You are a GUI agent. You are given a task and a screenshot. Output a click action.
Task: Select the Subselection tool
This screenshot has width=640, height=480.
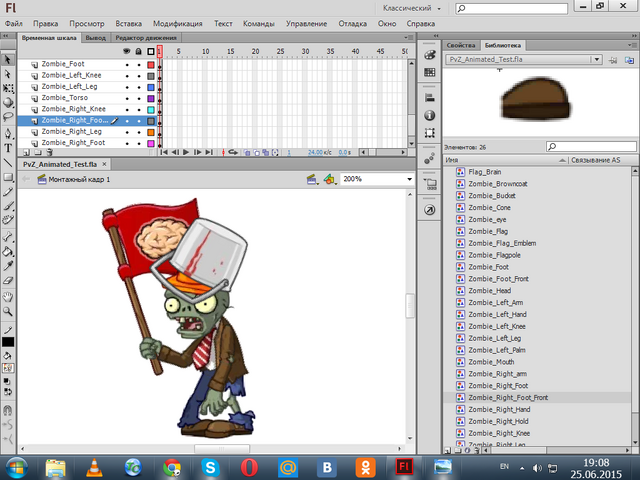[x=8, y=74]
